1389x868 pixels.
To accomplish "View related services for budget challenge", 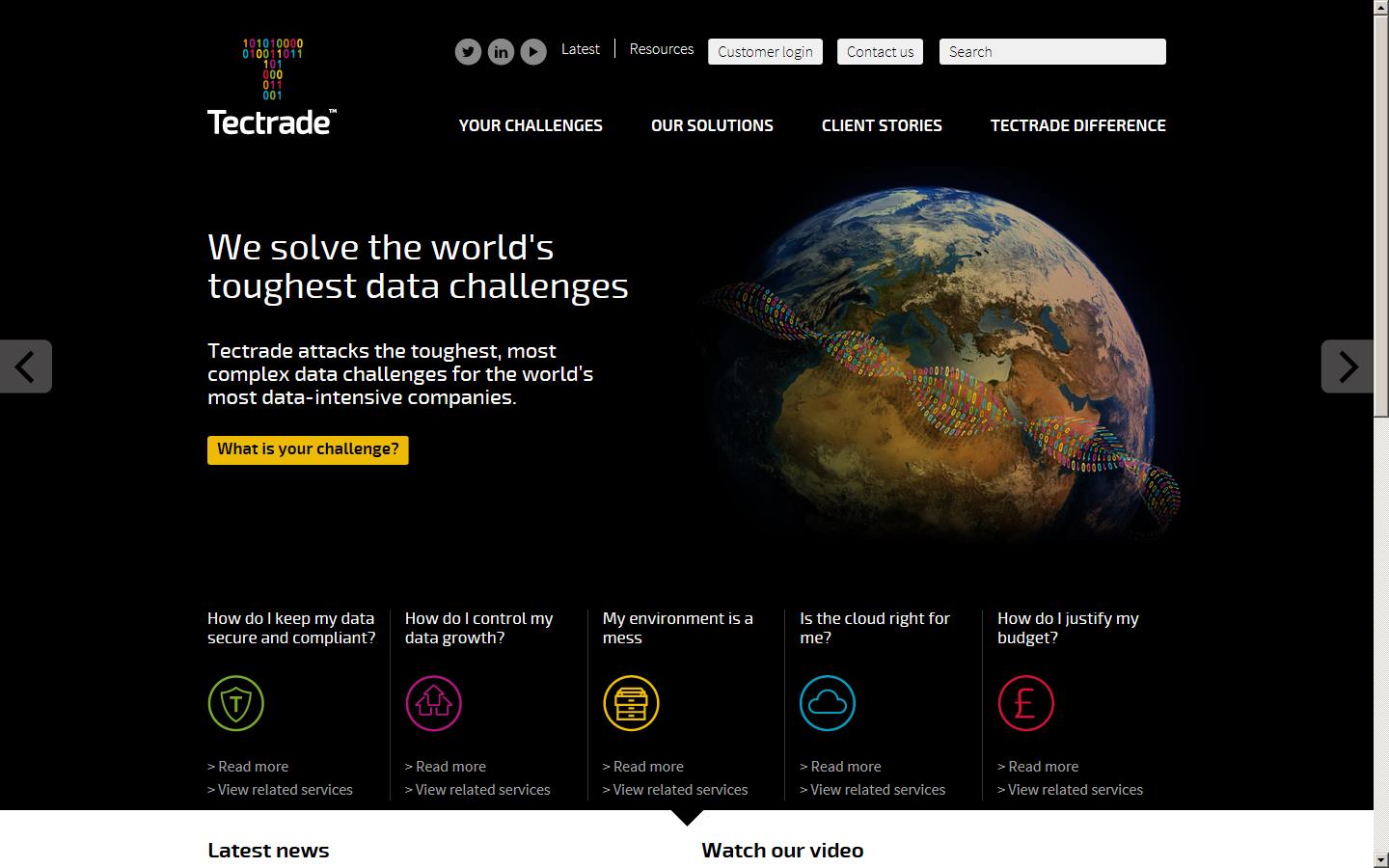I will (x=1071, y=790).
